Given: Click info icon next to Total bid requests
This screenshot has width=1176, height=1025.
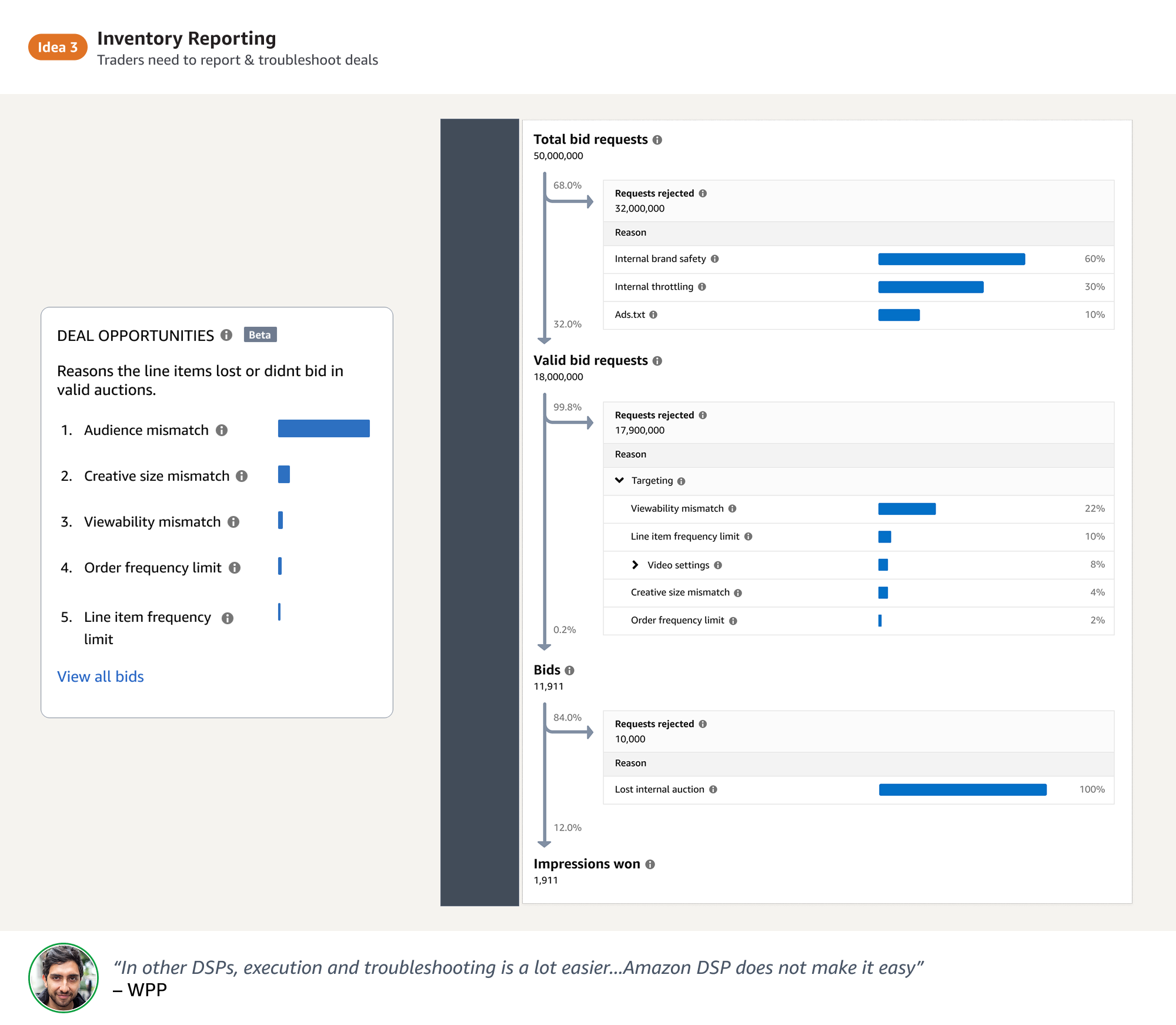Looking at the screenshot, I should (x=657, y=140).
